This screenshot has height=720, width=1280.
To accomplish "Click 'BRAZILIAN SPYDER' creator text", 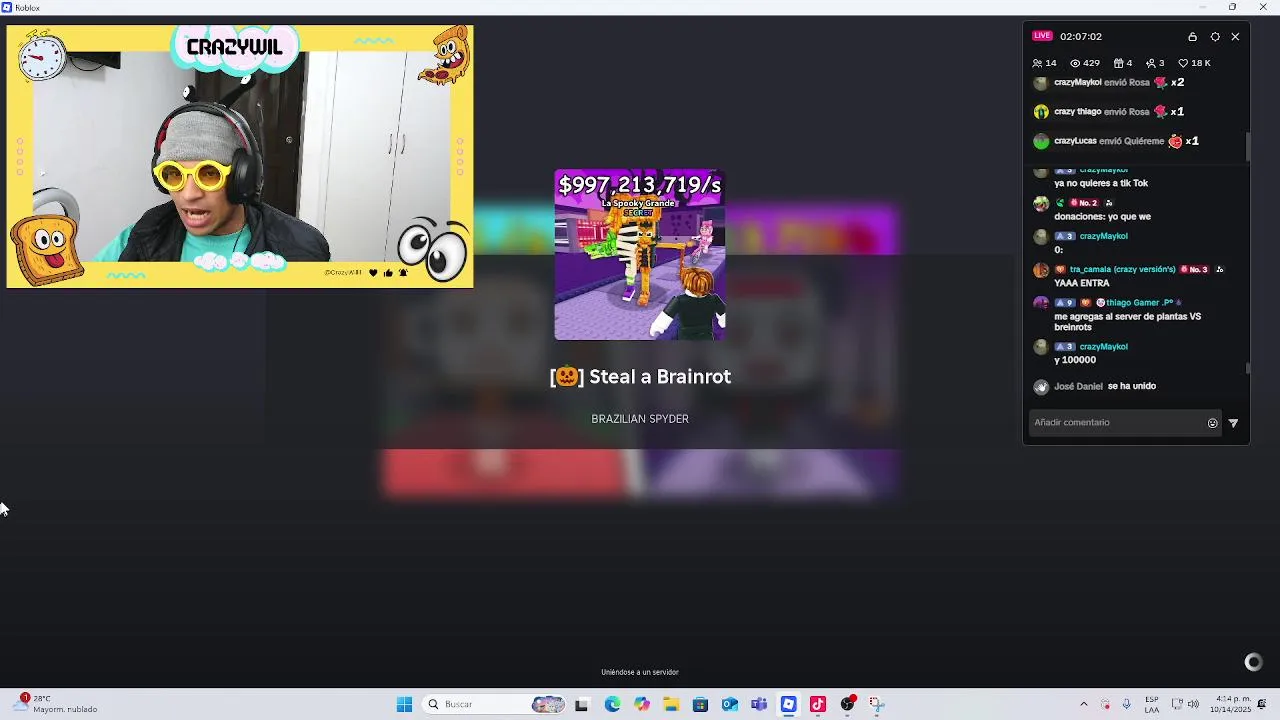I will [x=640, y=419].
